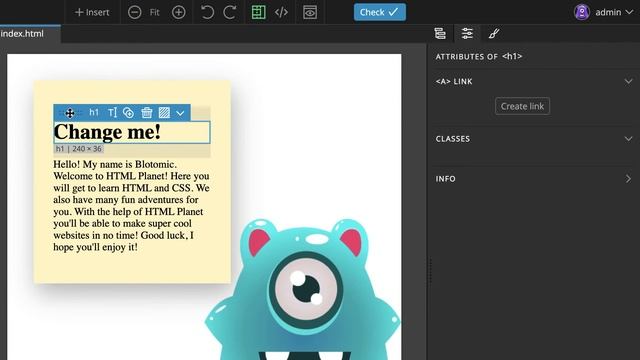The width and height of the screenshot is (640, 360).
Task: Click the Blotomic intro paragraph
Action: 131,206
